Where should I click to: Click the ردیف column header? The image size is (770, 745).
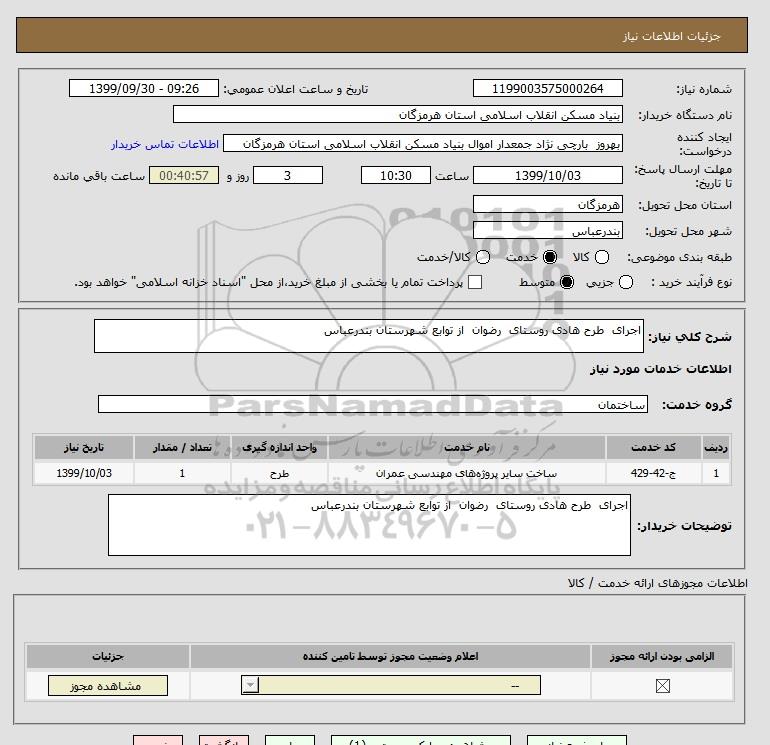coord(715,447)
